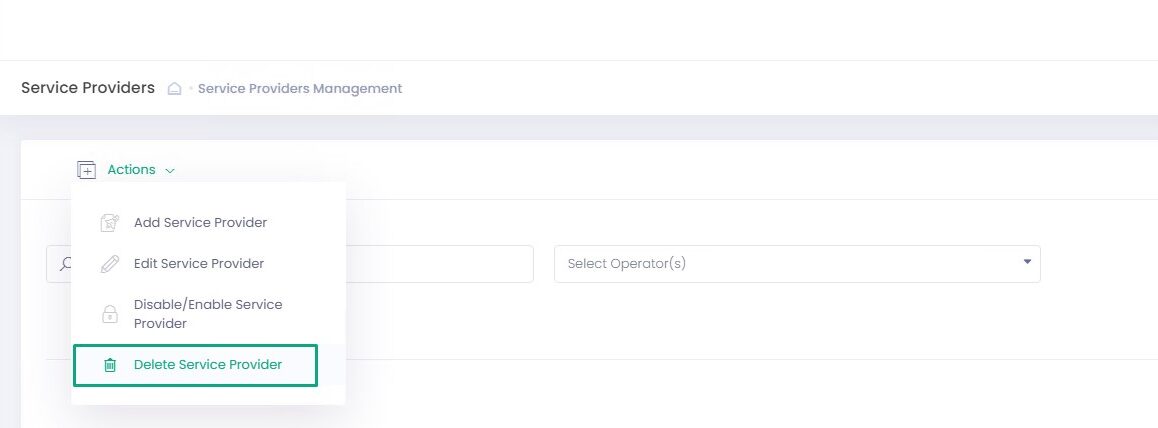Click the caret arrow of operator dropdown
1158x428 pixels.
[x=1027, y=262]
